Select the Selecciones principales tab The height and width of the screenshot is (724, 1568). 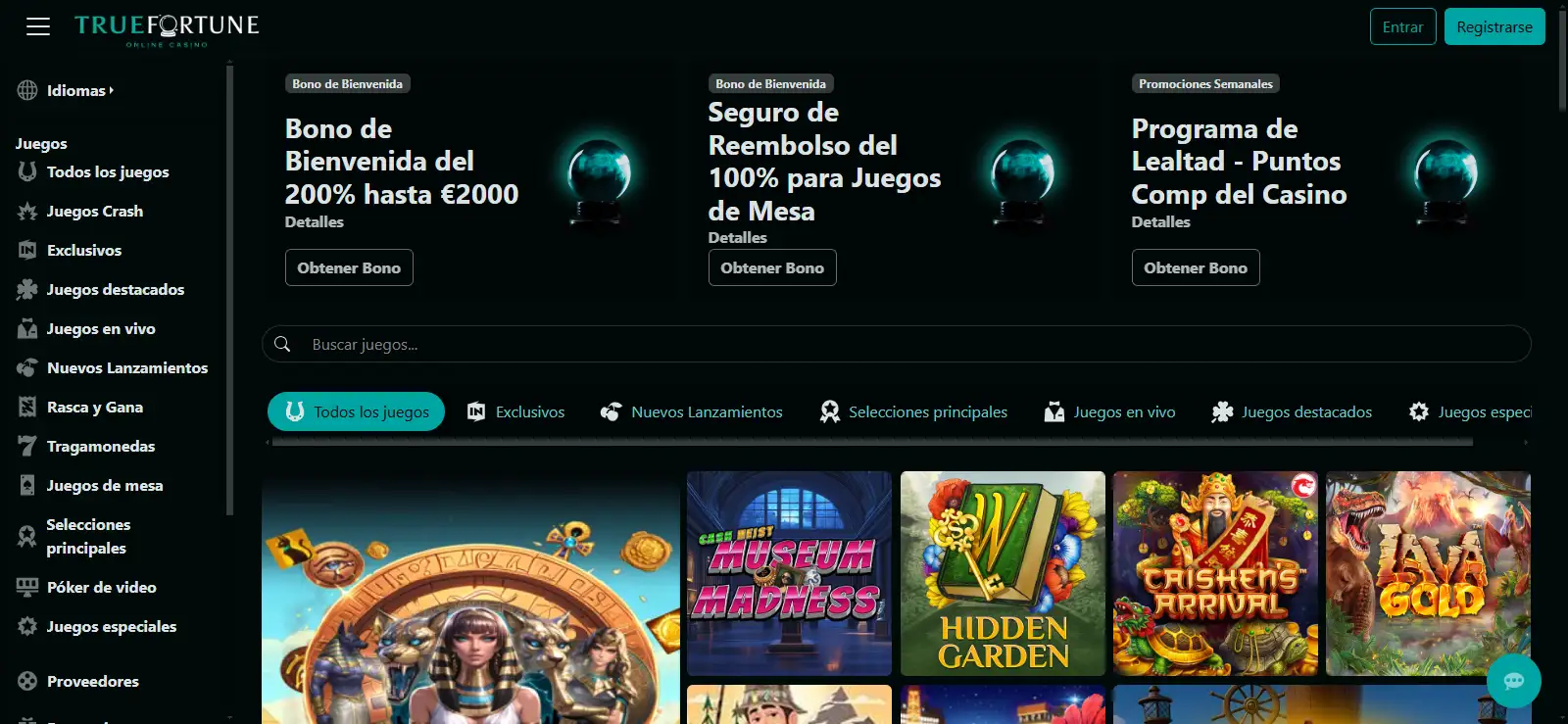click(913, 411)
